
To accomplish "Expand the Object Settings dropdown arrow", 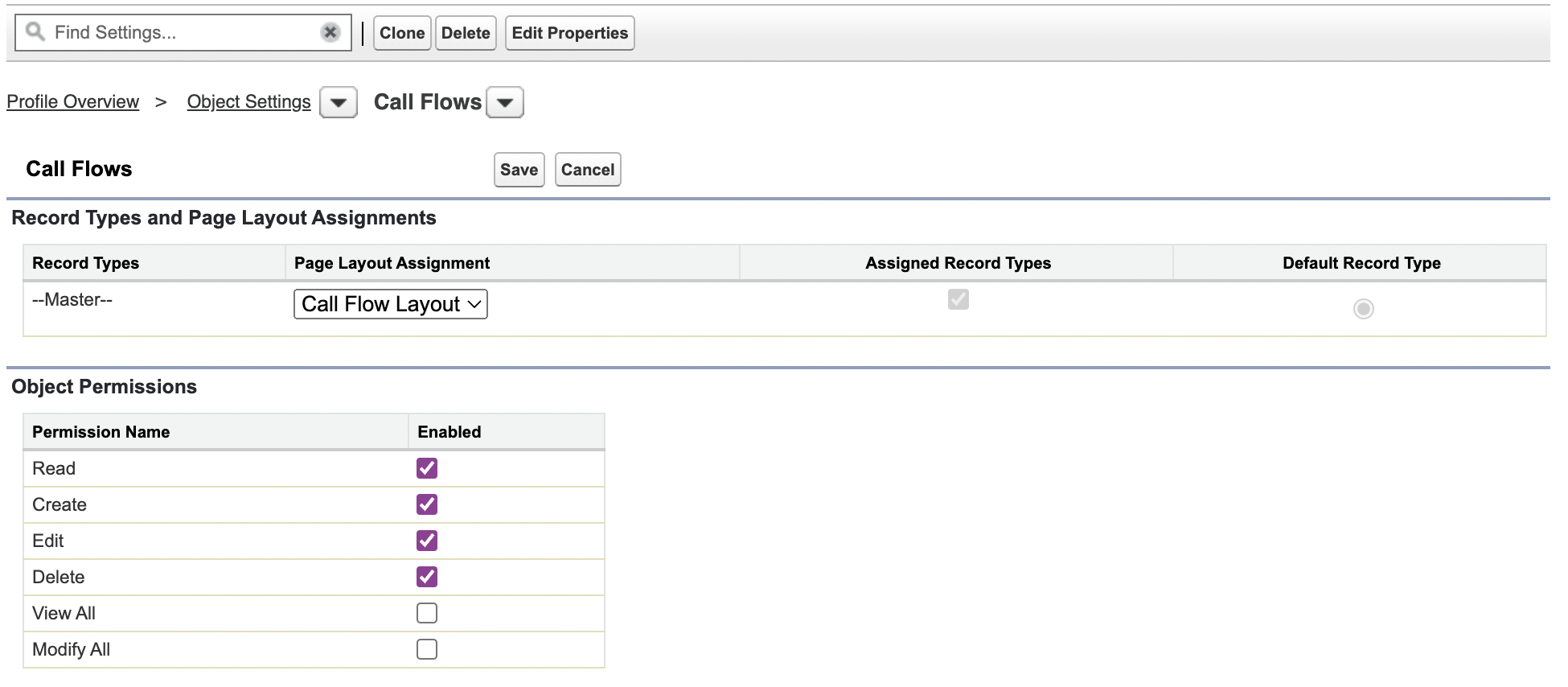I will (339, 103).
